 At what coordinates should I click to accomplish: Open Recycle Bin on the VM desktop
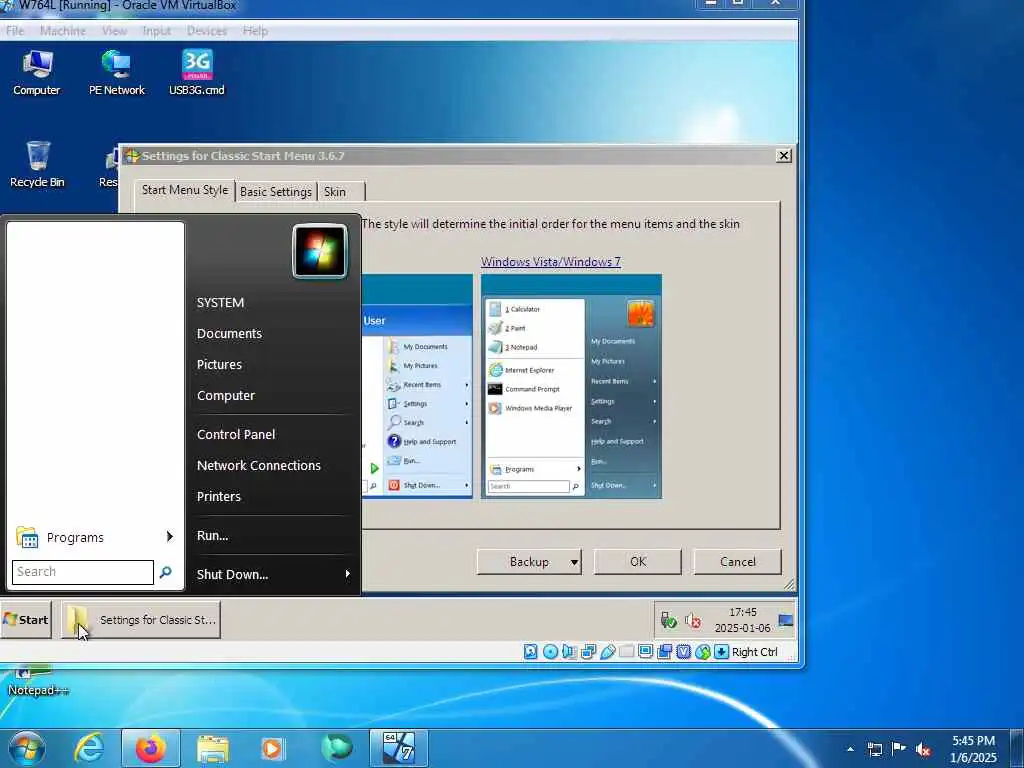37,165
